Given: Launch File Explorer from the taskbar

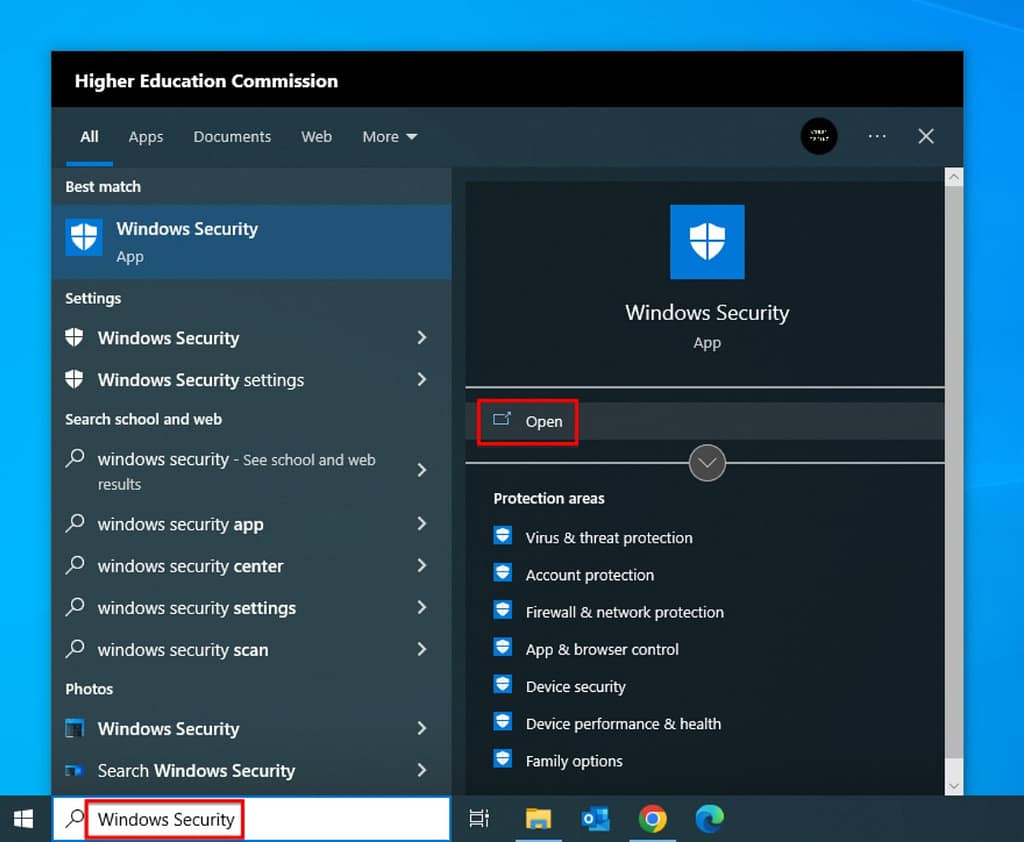Looking at the screenshot, I should pyautogui.click(x=538, y=818).
